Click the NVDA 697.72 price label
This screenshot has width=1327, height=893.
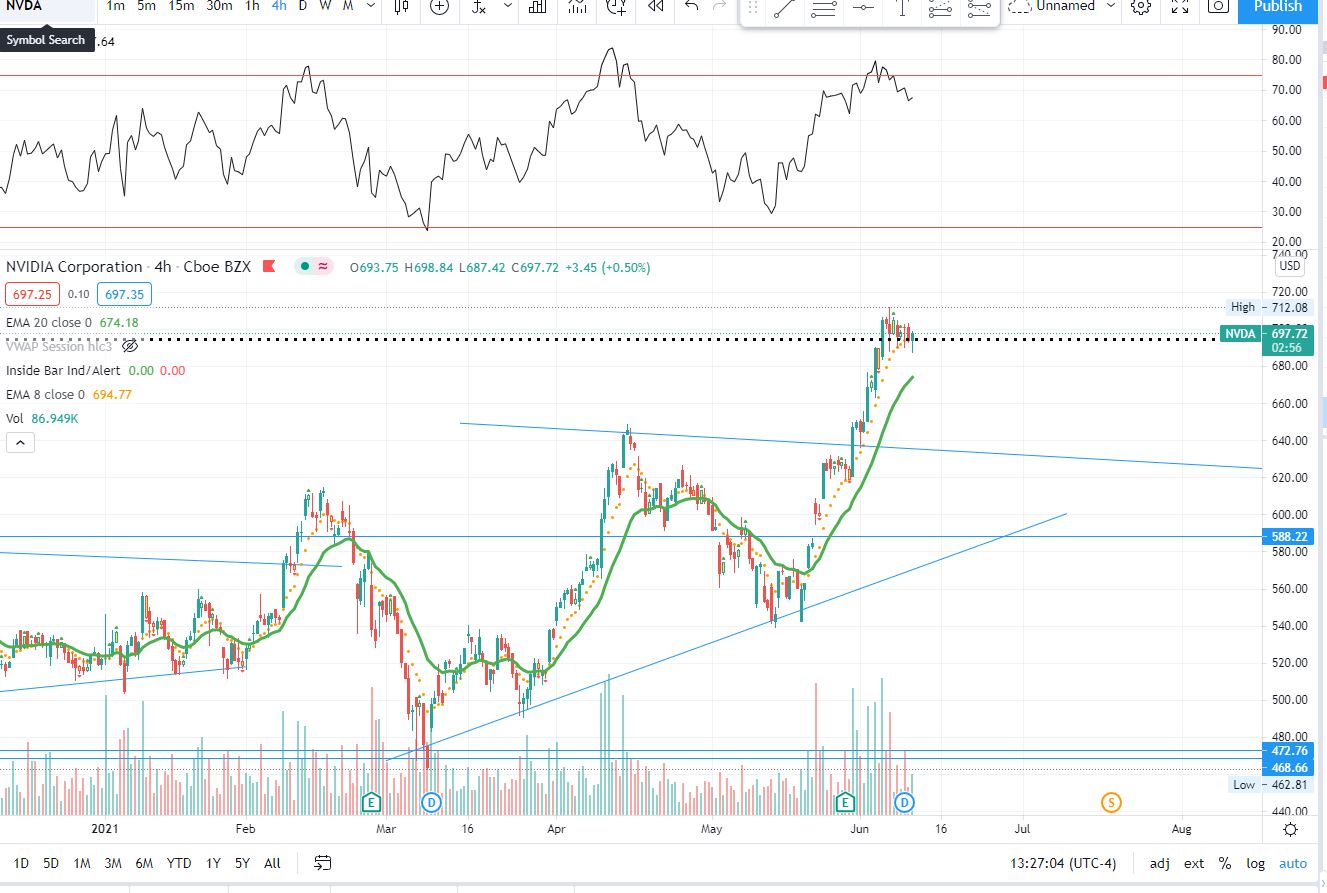click(1269, 340)
